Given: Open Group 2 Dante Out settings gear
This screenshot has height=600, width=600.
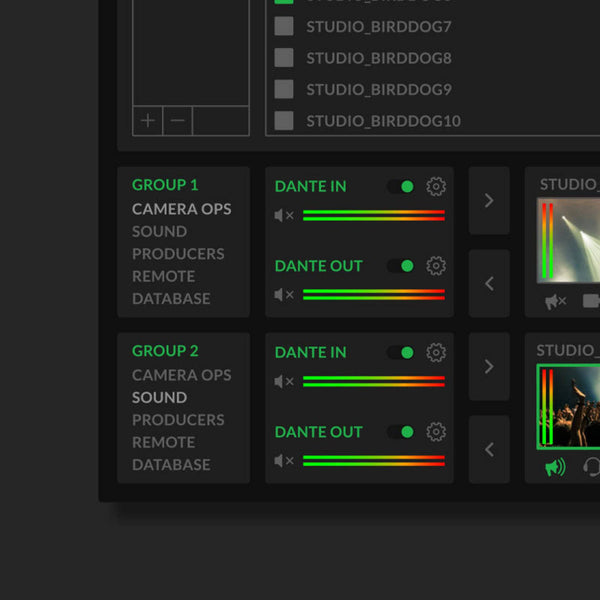Looking at the screenshot, I should pyautogui.click(x=436, y=432).
